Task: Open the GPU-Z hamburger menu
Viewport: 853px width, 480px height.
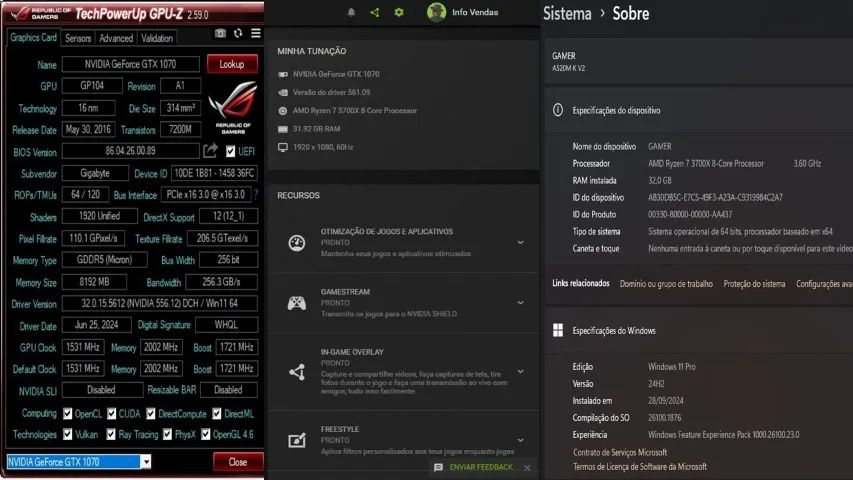Action: [256, 33]
